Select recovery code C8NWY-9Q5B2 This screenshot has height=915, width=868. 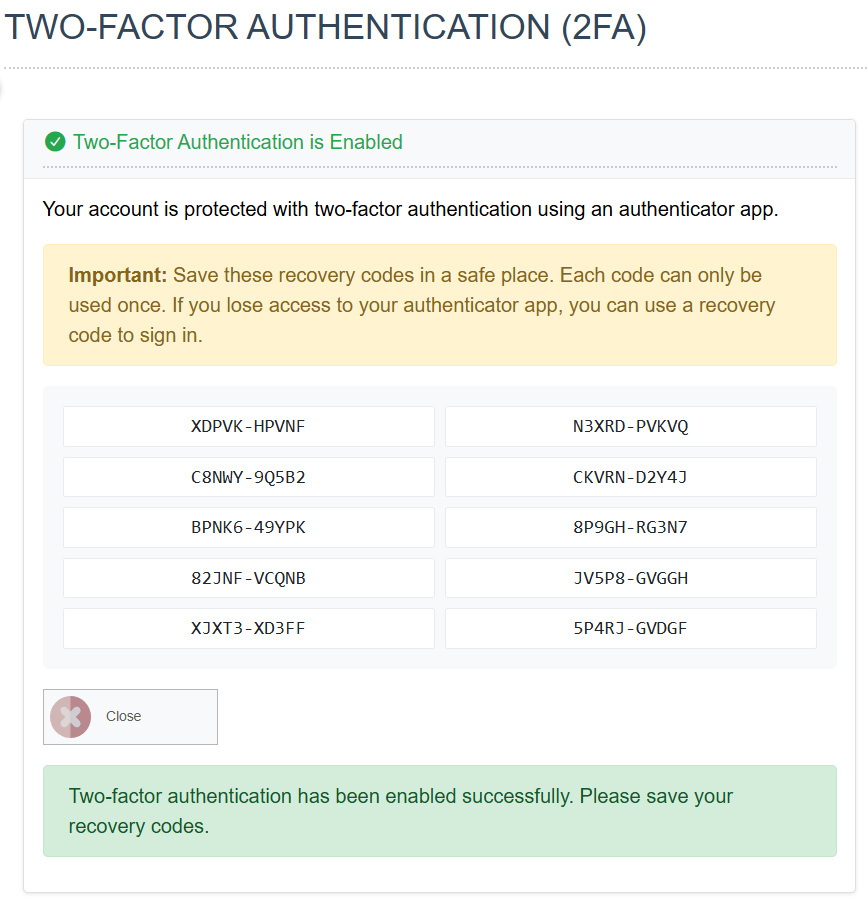tap(249, 477)
